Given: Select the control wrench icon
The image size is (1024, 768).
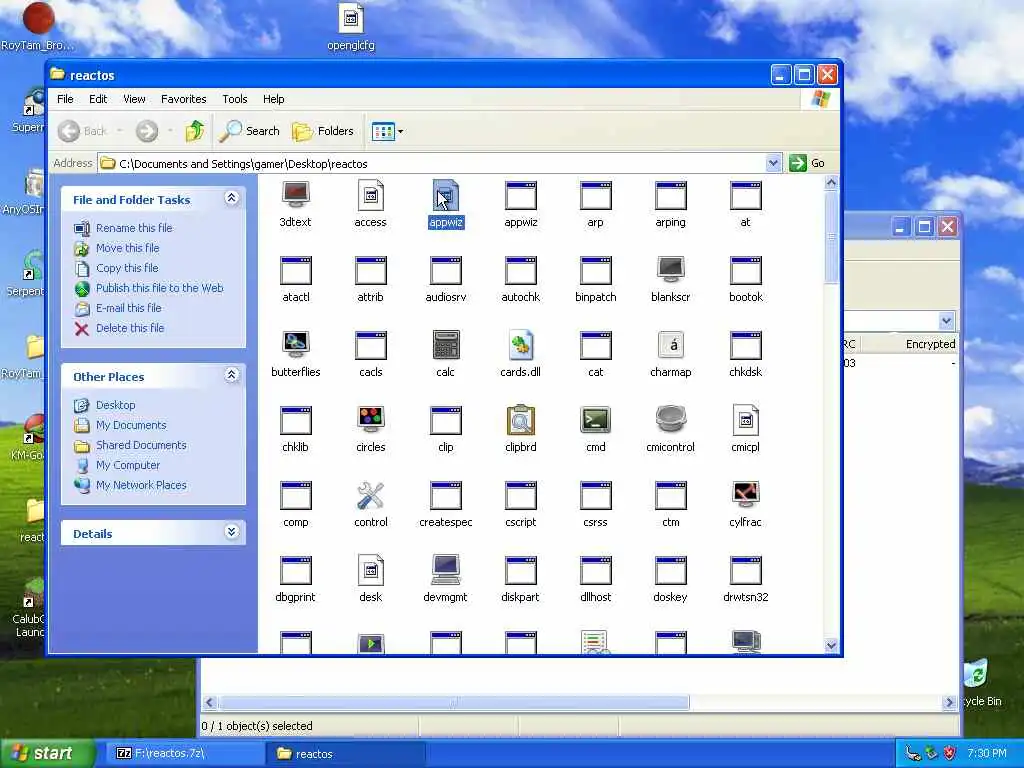Looking at the screenshot, I should 370,495.
